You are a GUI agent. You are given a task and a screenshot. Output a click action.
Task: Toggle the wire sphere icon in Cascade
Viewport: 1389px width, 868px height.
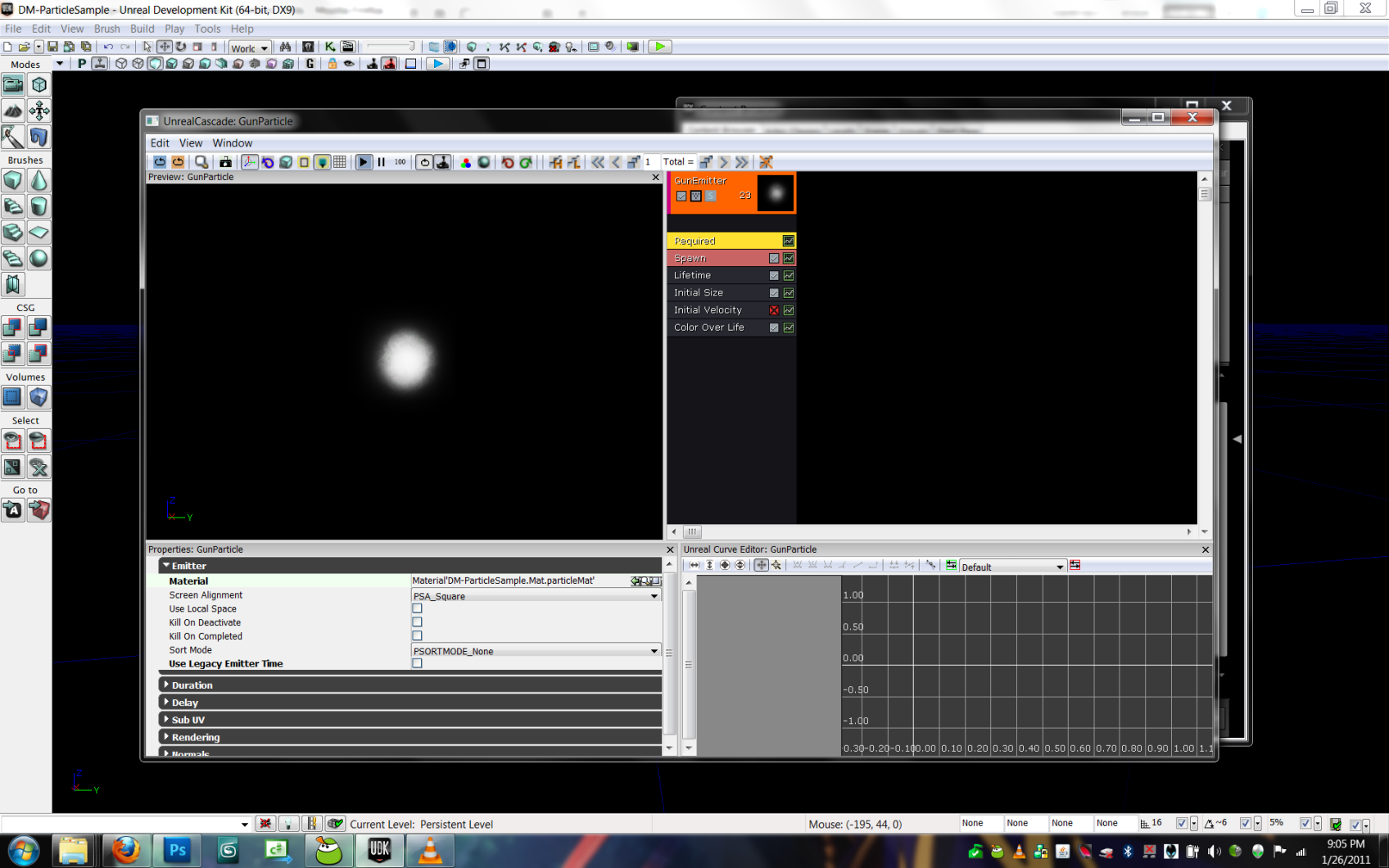pos(484,162)
